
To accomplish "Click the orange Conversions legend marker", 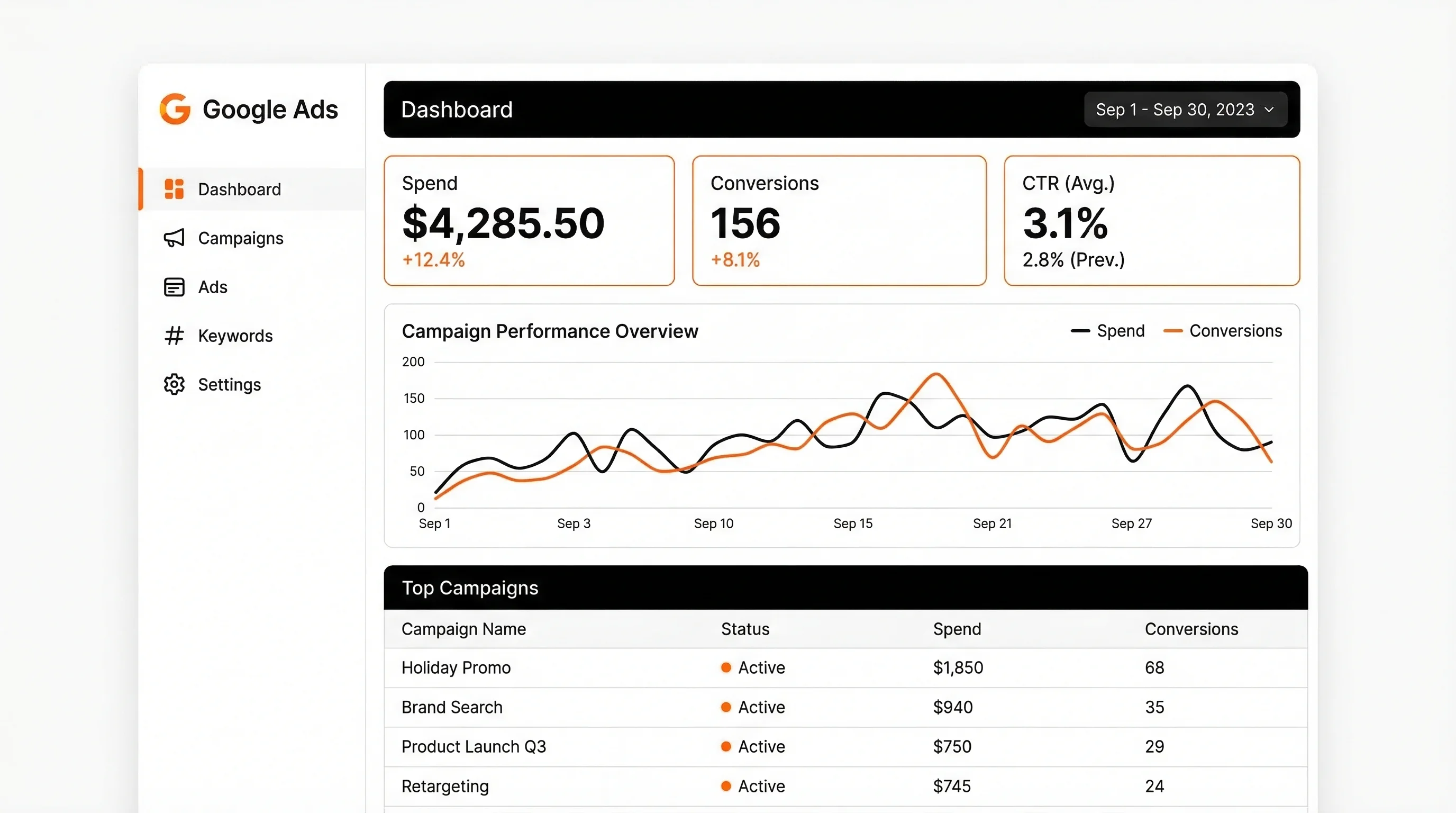I will (1175, 331).
